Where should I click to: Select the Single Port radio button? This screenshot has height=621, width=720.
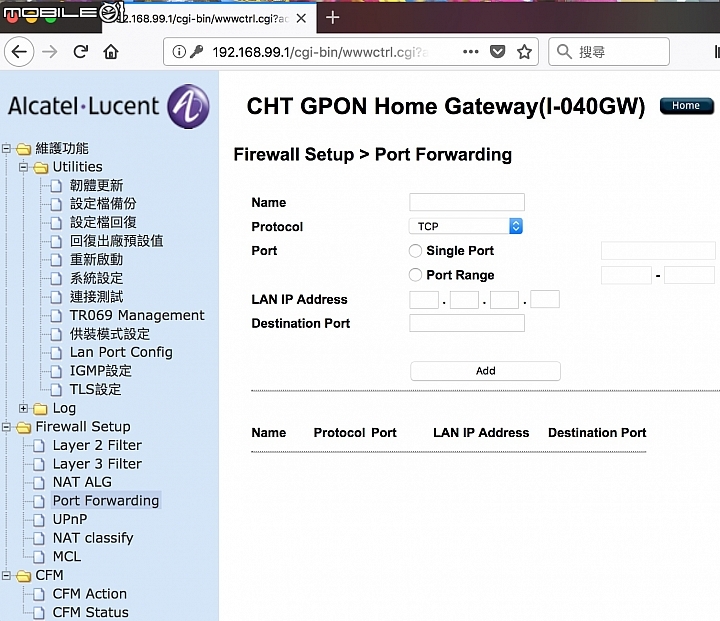point(415,251)
